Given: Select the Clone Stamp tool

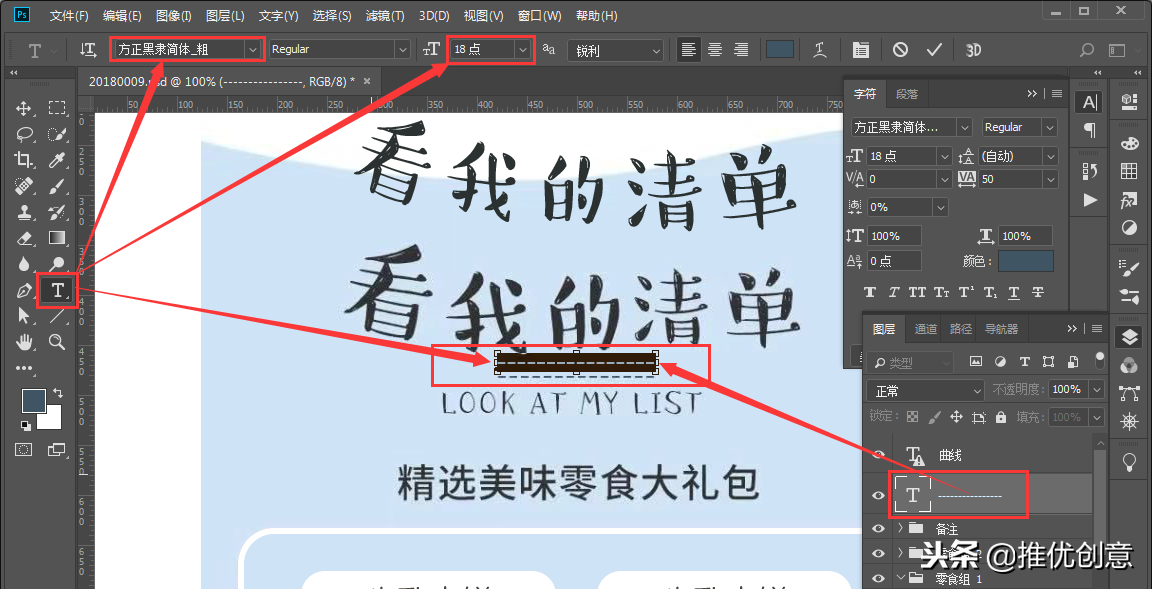Looking at the screenshot, I should pos(24,212).
